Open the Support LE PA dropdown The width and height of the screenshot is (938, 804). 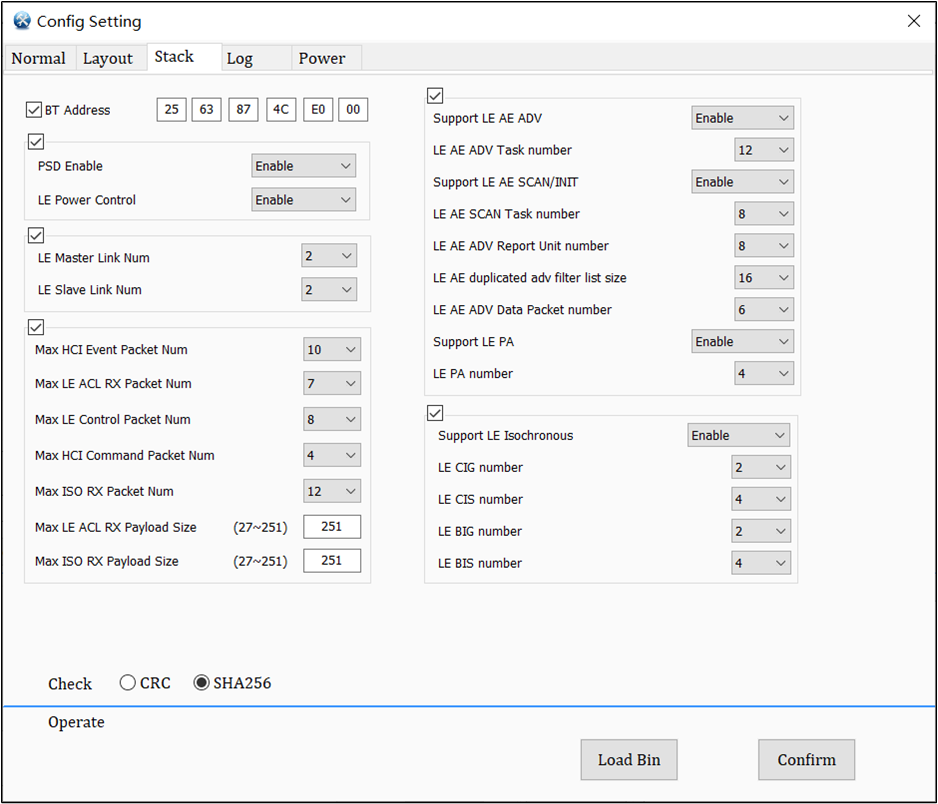pyautogui.click(x=742, y=341)
